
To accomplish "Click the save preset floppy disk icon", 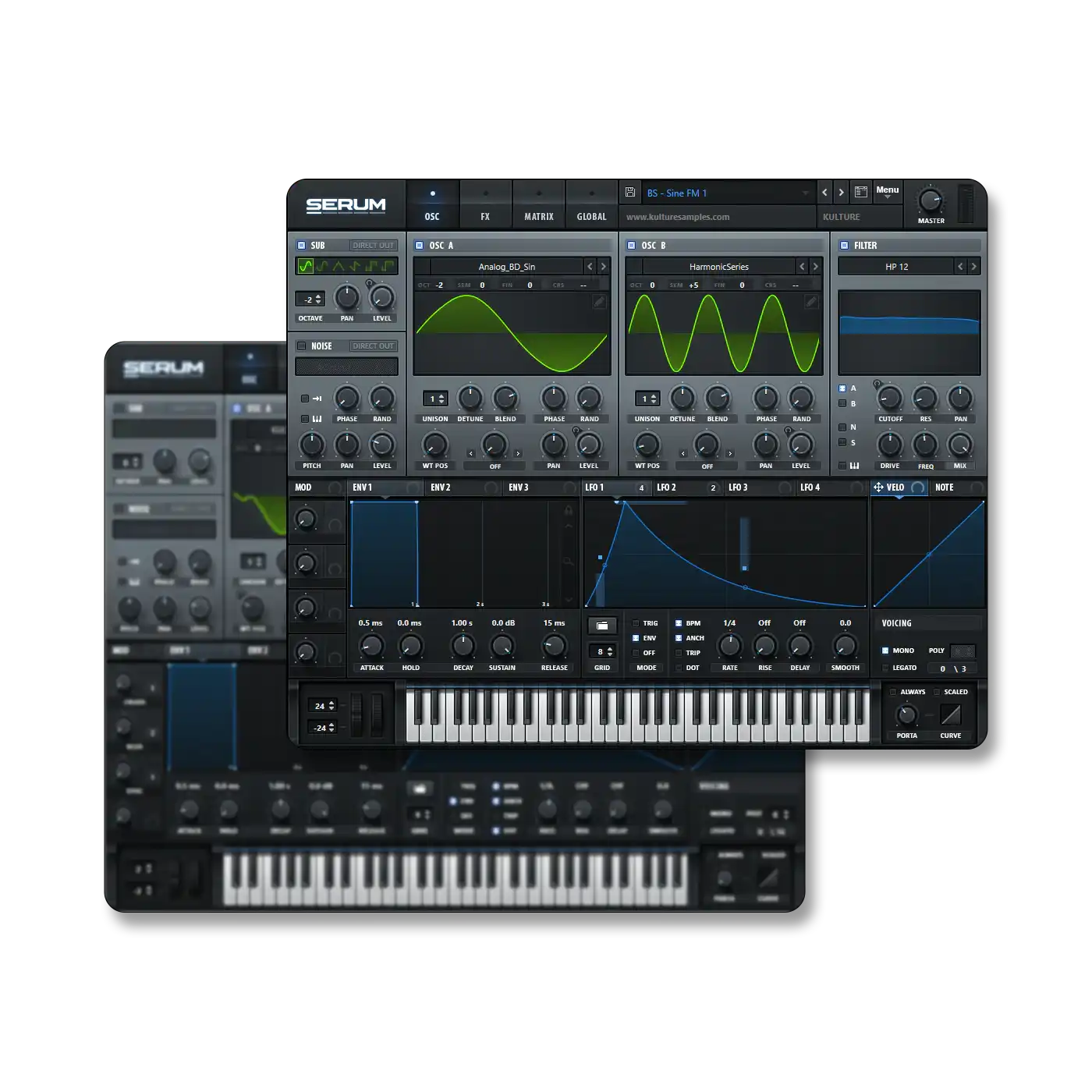I will [630, 193].
